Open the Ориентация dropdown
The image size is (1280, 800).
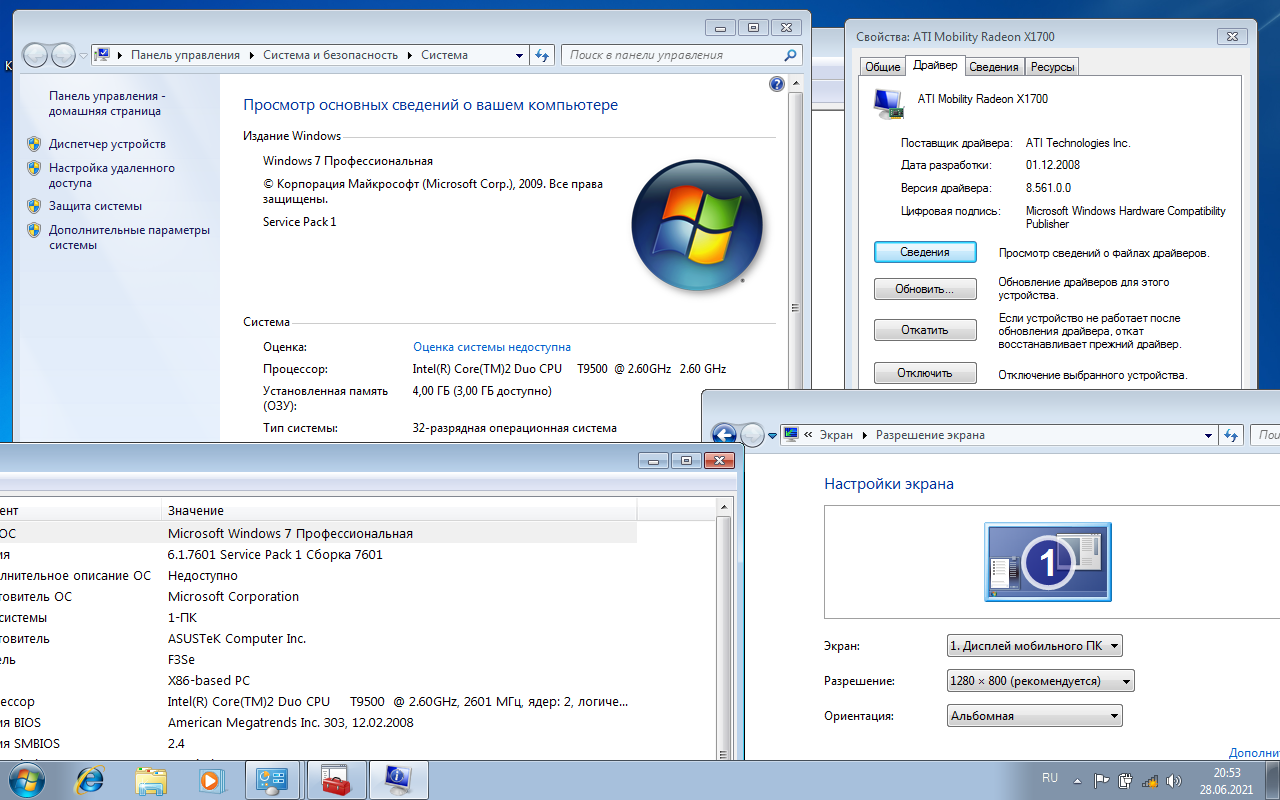pos(1034,716)
